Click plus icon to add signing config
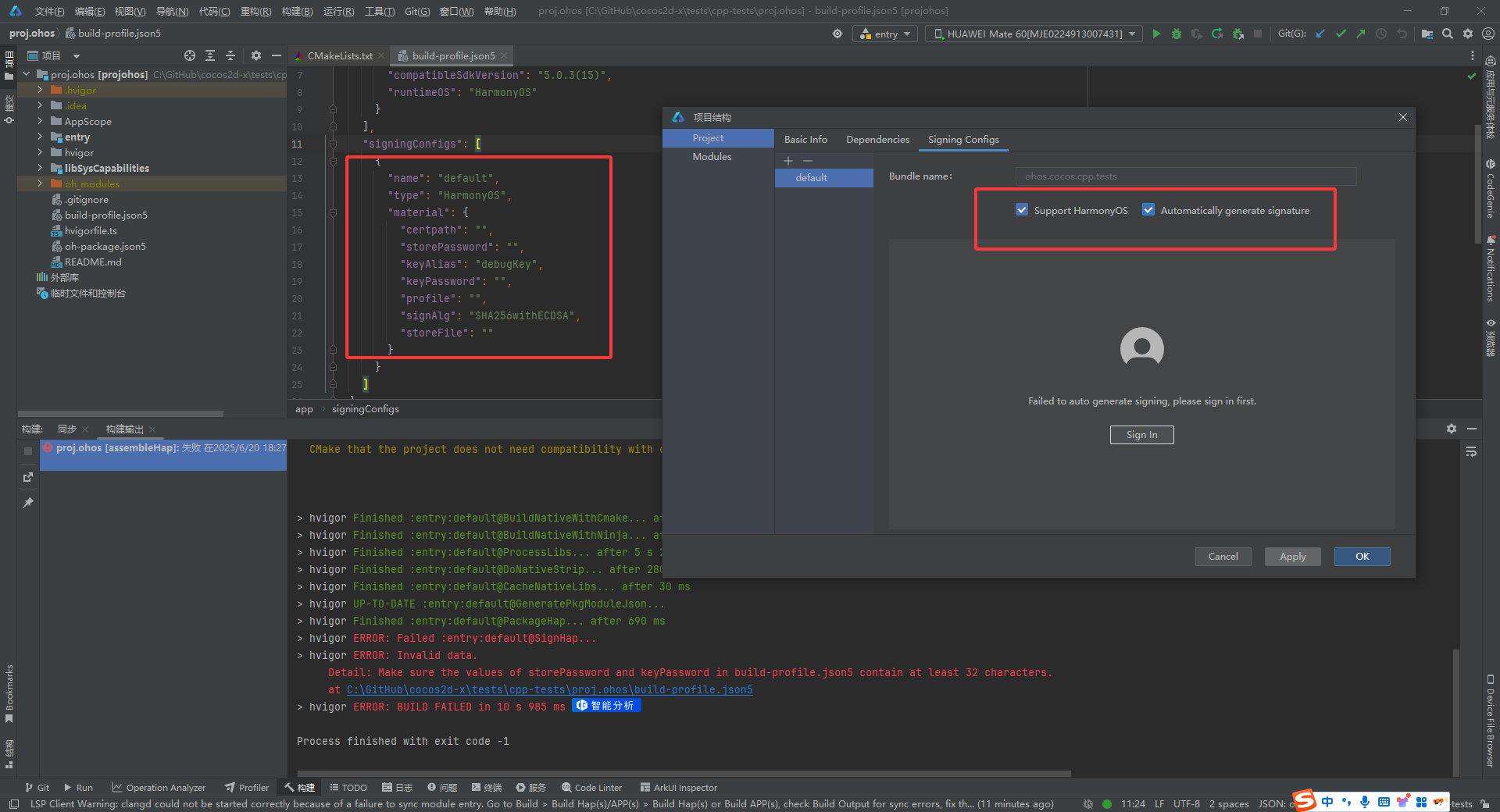The width and height of the screenshot is (1500, 812). (788, 161)
